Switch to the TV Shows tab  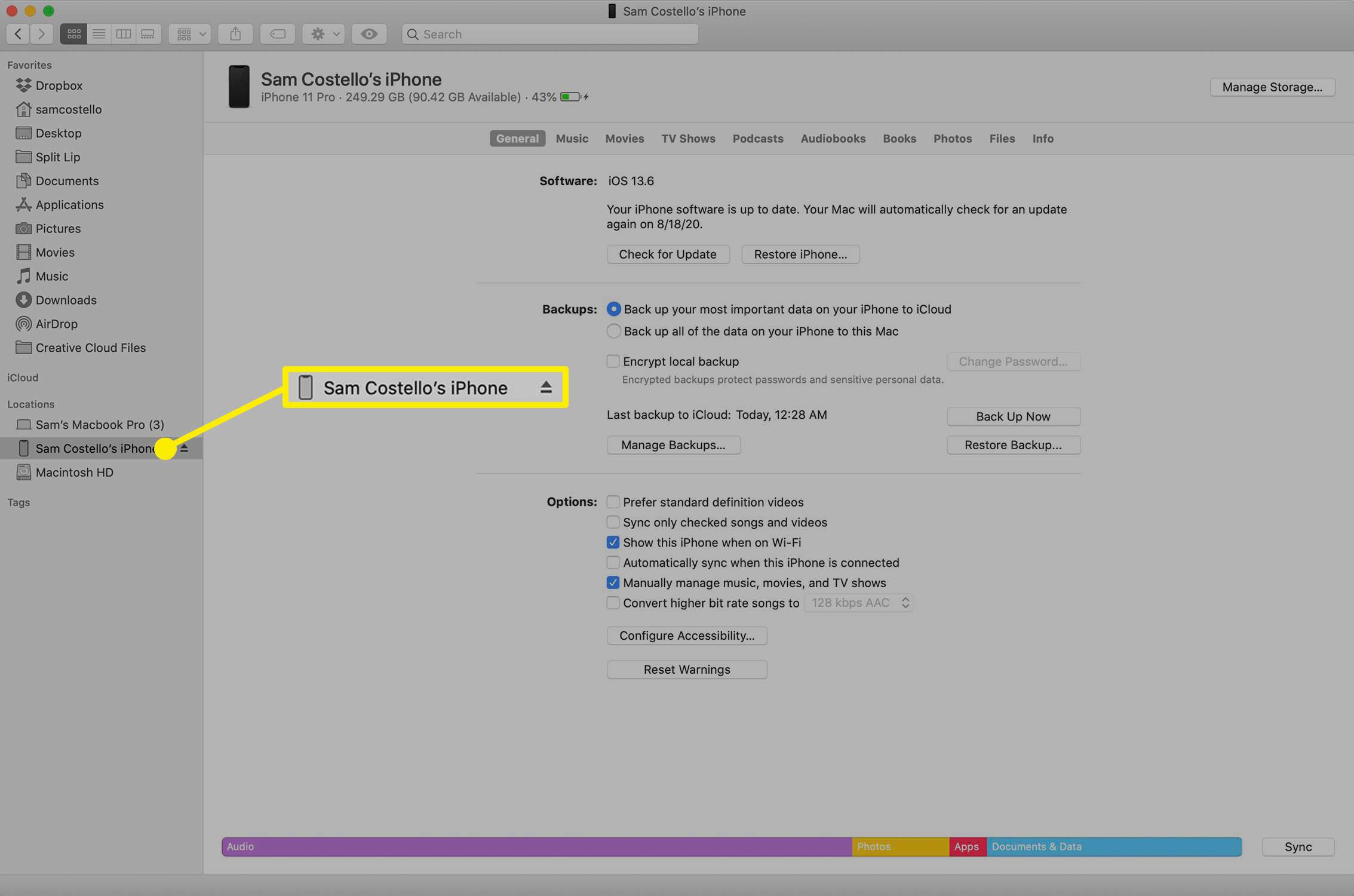688,139
